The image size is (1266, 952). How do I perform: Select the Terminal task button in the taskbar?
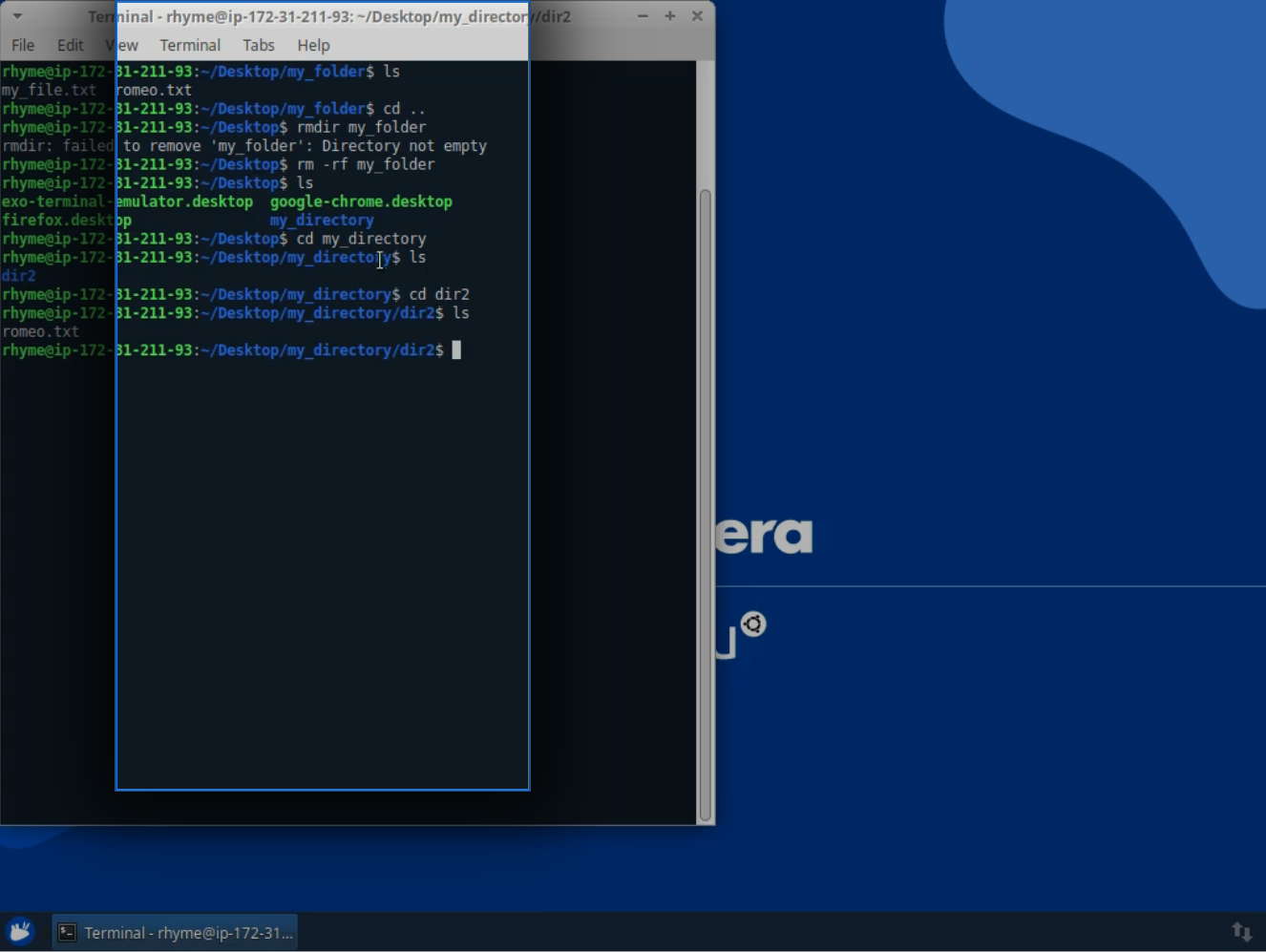point(175,933)
